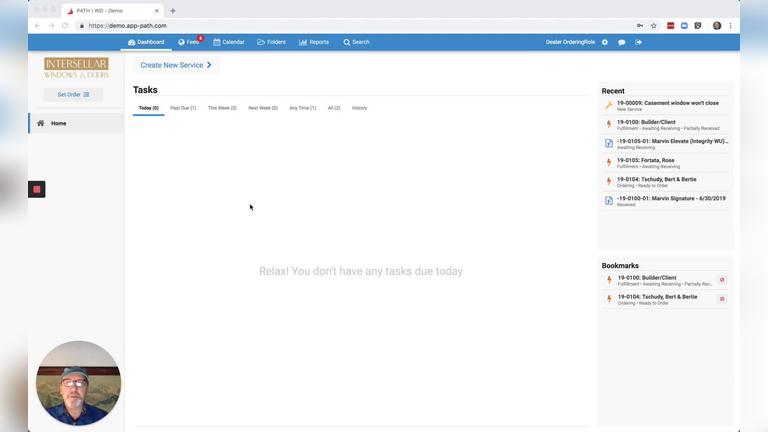Click the sign out icon
The width and height of the screenshot is (768, 432).
[638, 42]
